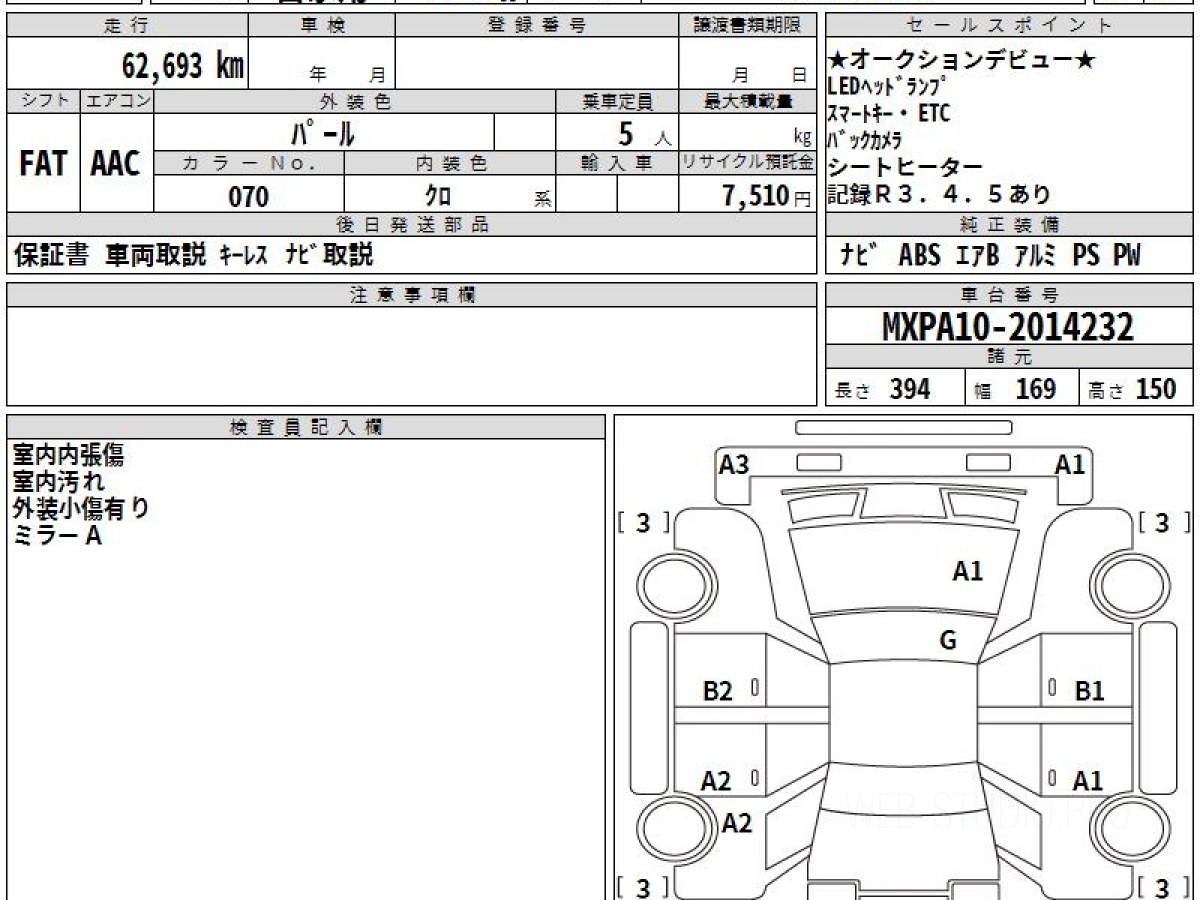Click the 後日発送部品 header

[411, 225]
